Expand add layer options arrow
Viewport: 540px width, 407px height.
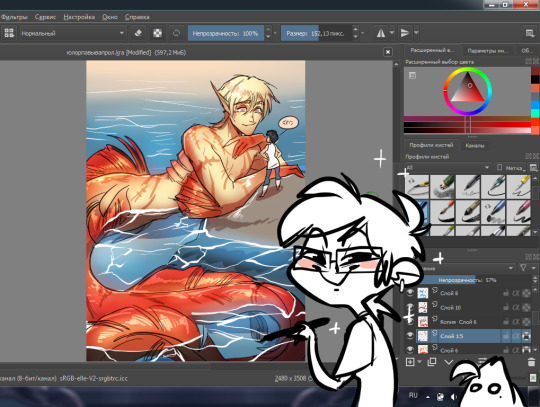[x=419, y=362]
